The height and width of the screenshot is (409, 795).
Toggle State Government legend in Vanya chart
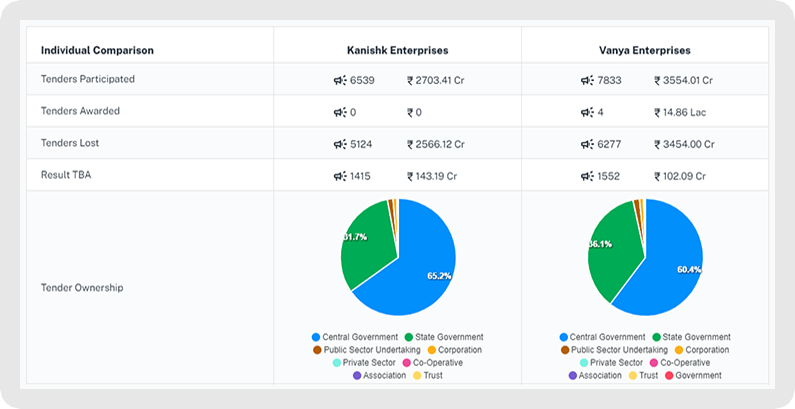point(692,337)
